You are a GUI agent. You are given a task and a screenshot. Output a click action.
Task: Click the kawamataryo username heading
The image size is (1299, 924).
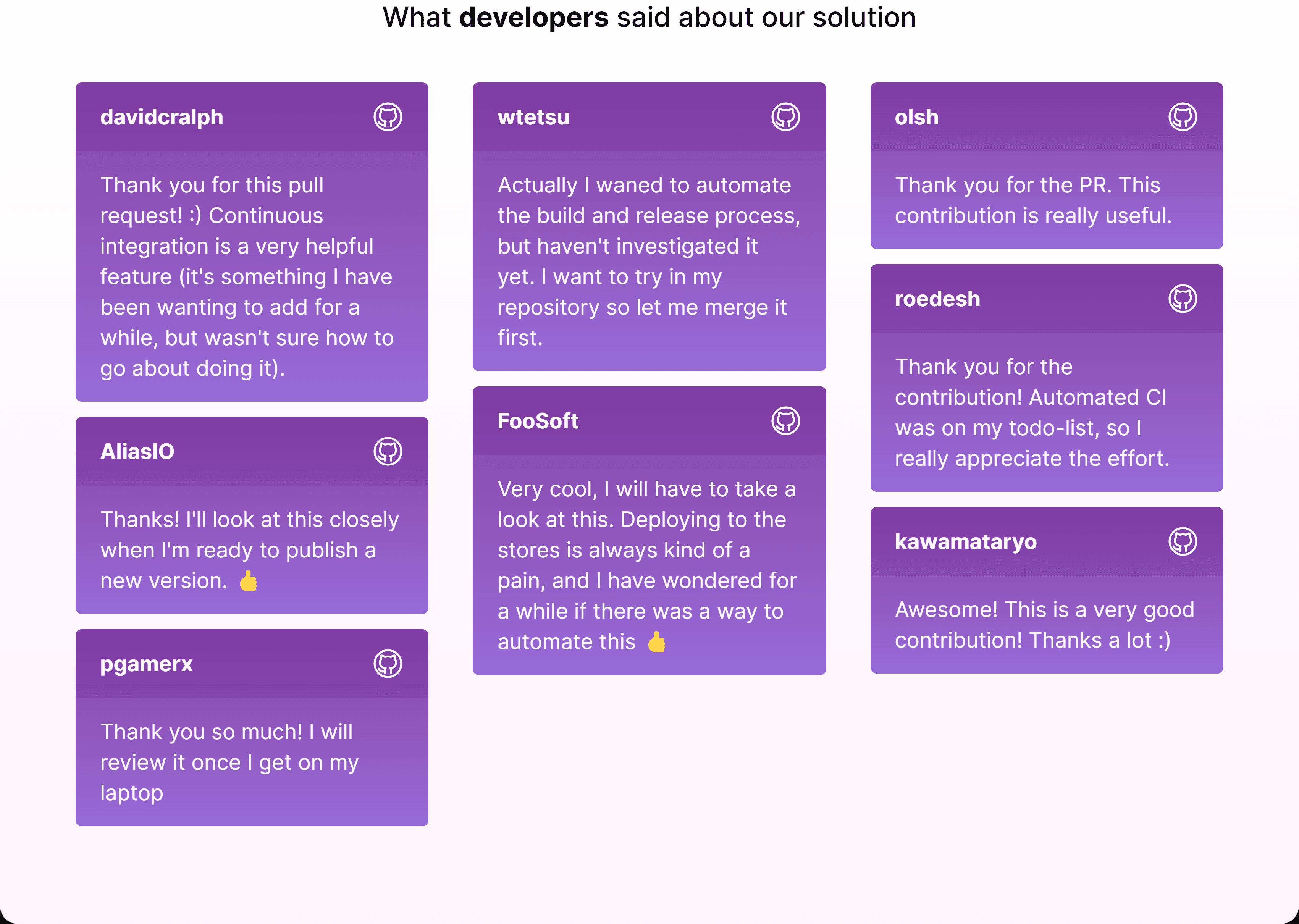coord(966,542)
